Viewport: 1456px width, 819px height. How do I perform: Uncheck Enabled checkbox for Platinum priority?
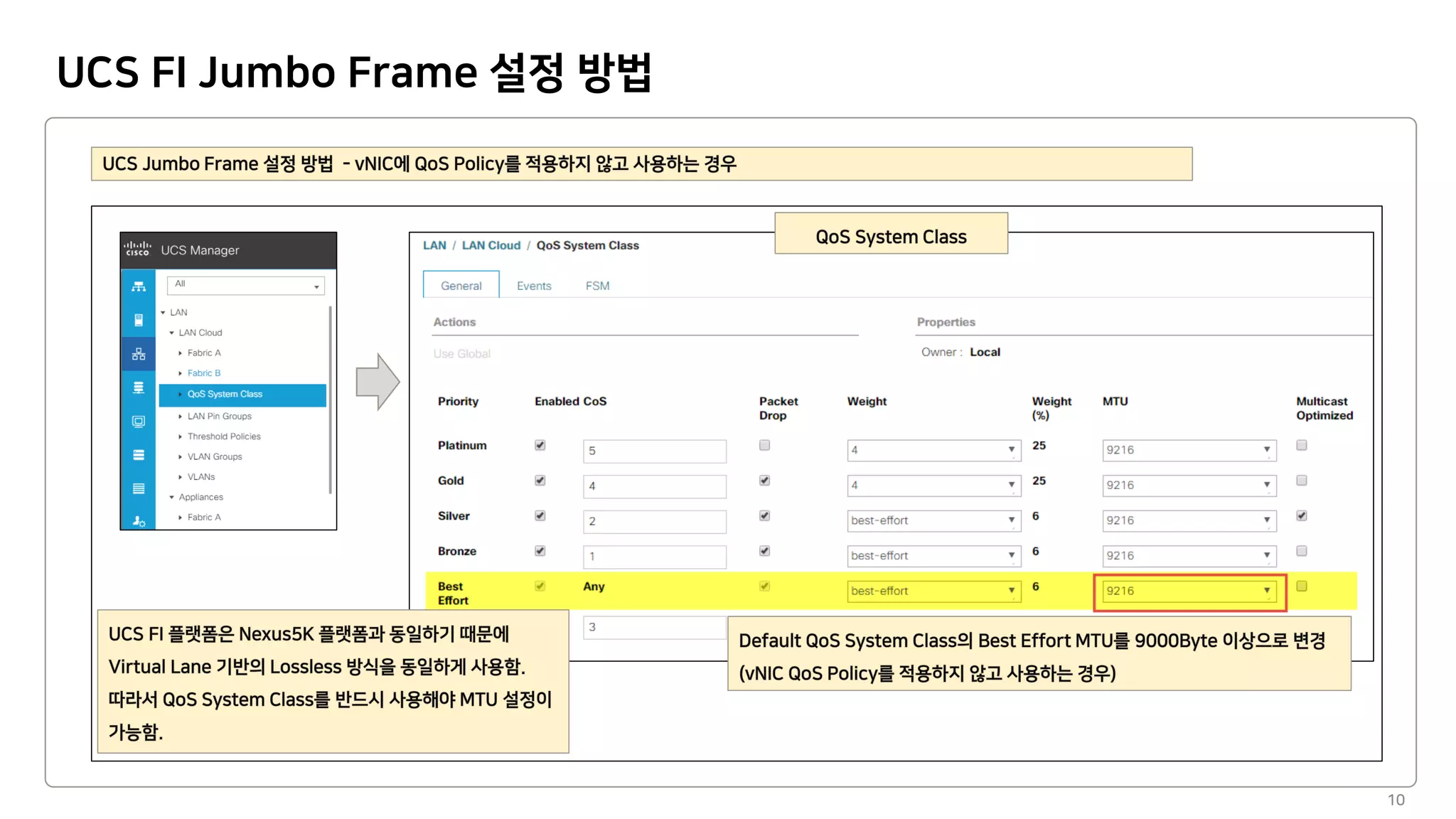pos(540,445)
